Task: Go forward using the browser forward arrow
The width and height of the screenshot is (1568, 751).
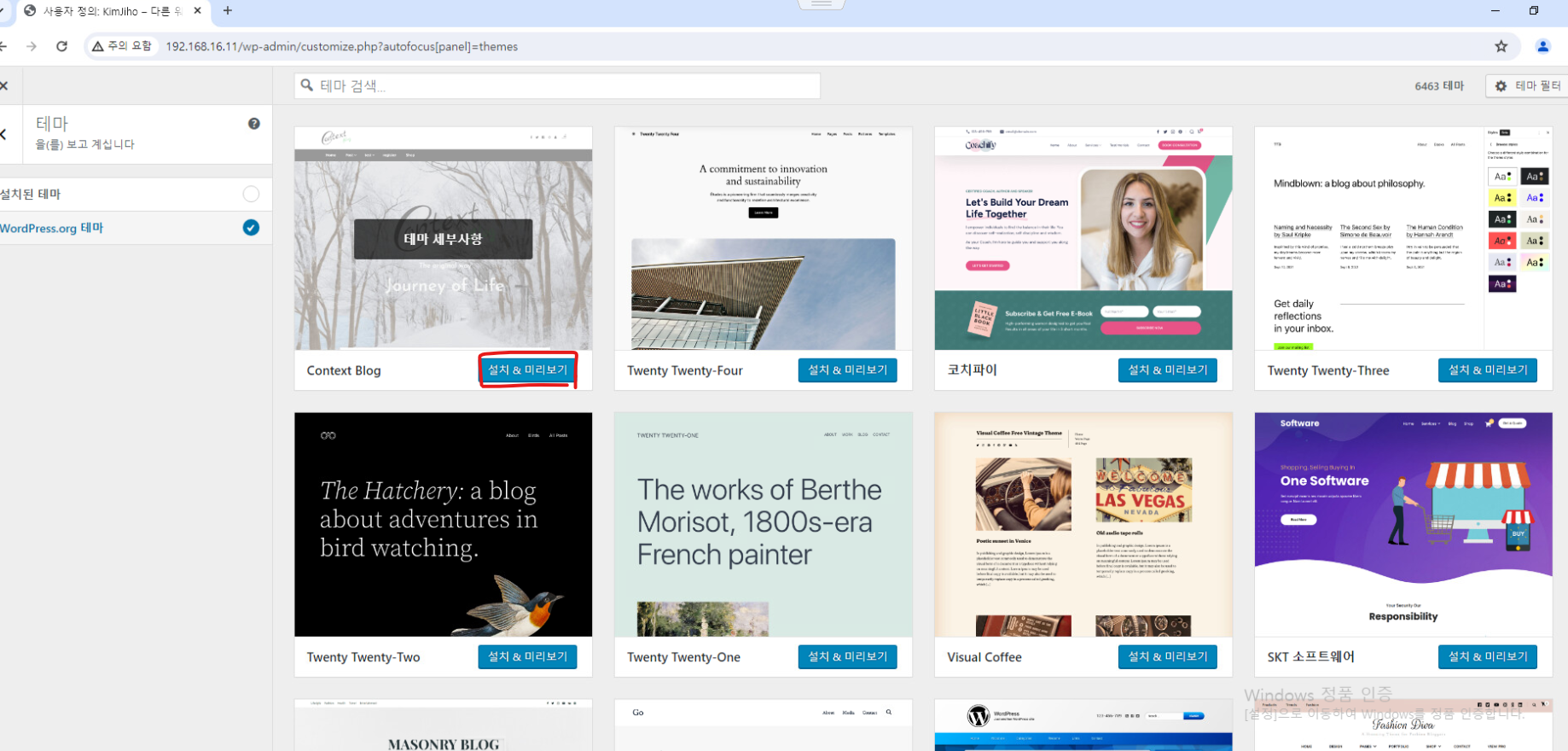Action: click(32, 46)
